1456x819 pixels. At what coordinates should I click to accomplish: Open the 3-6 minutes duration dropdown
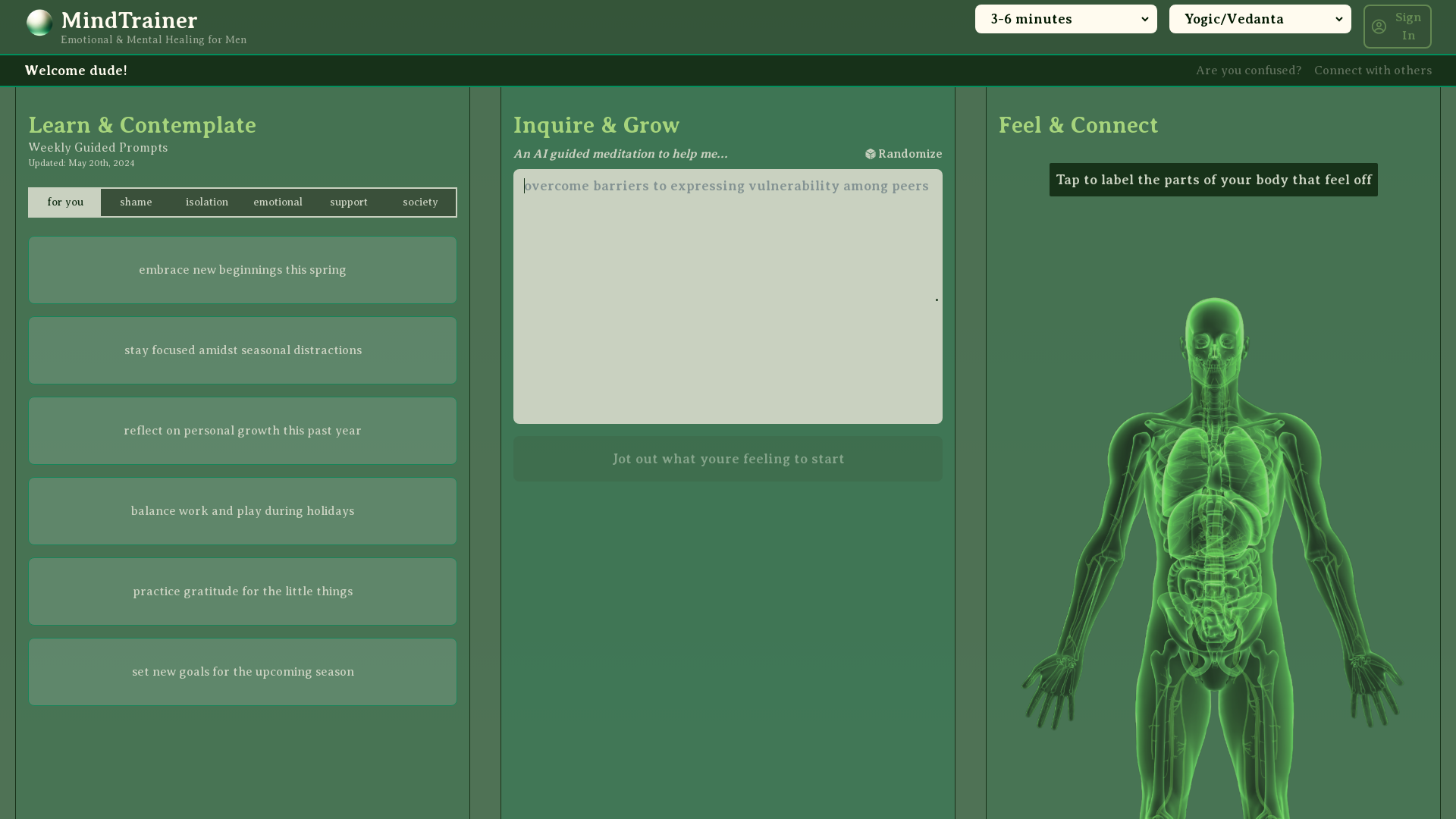pyautogui.click(x=1065, y=19)
